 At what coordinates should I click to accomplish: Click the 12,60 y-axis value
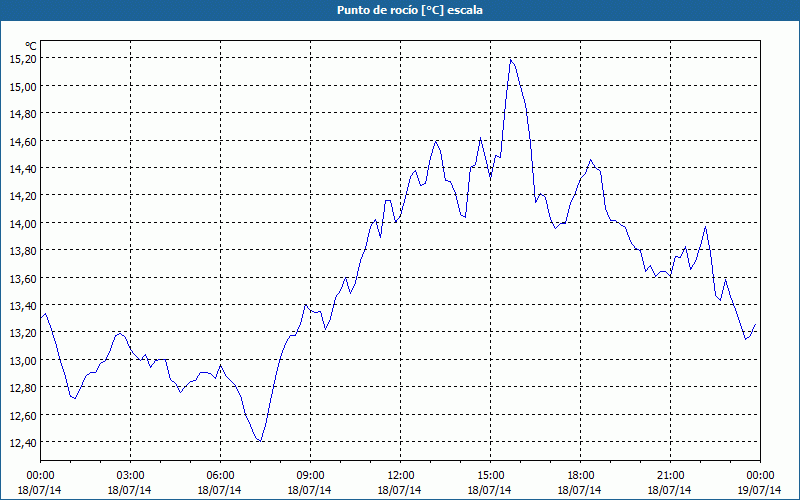pyautogui.click(x=23, y=416)
